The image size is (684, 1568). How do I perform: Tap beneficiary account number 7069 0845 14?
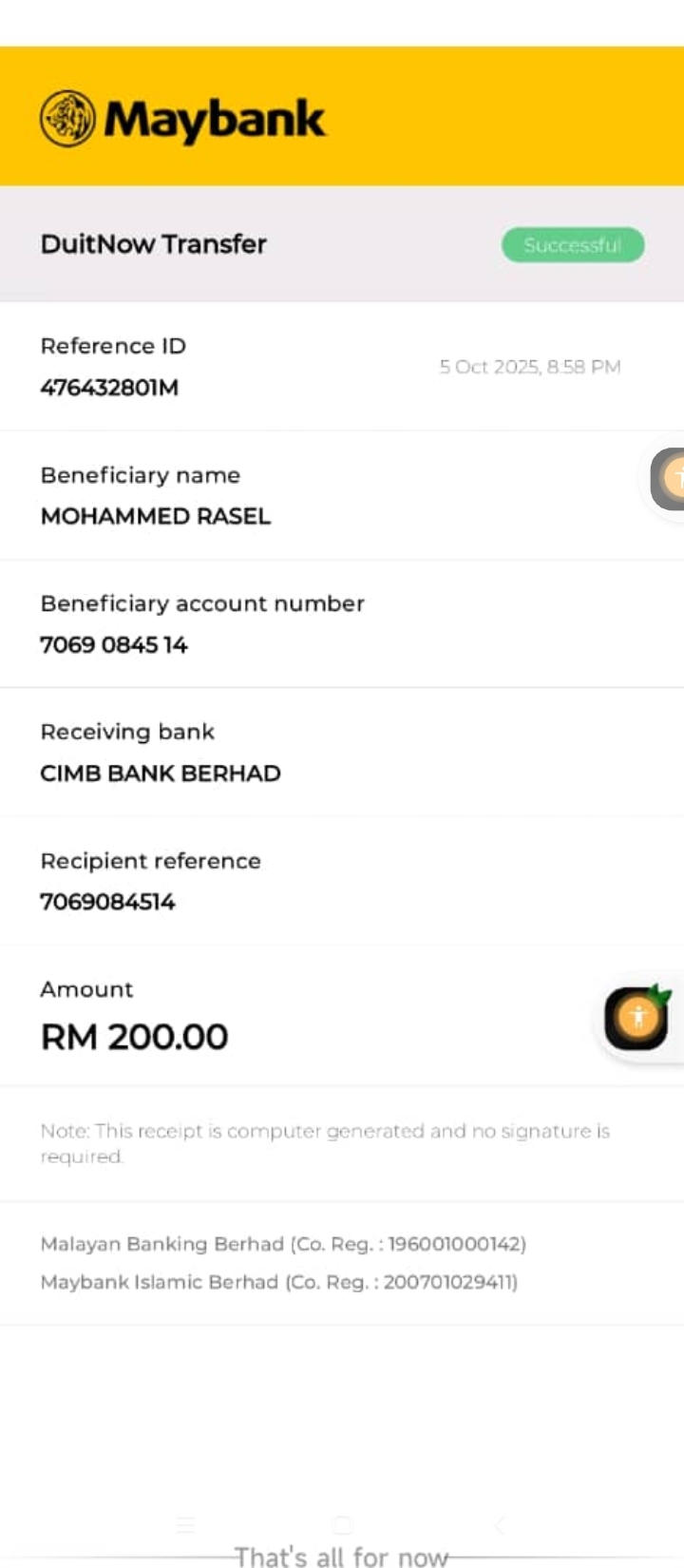point(114,645)
